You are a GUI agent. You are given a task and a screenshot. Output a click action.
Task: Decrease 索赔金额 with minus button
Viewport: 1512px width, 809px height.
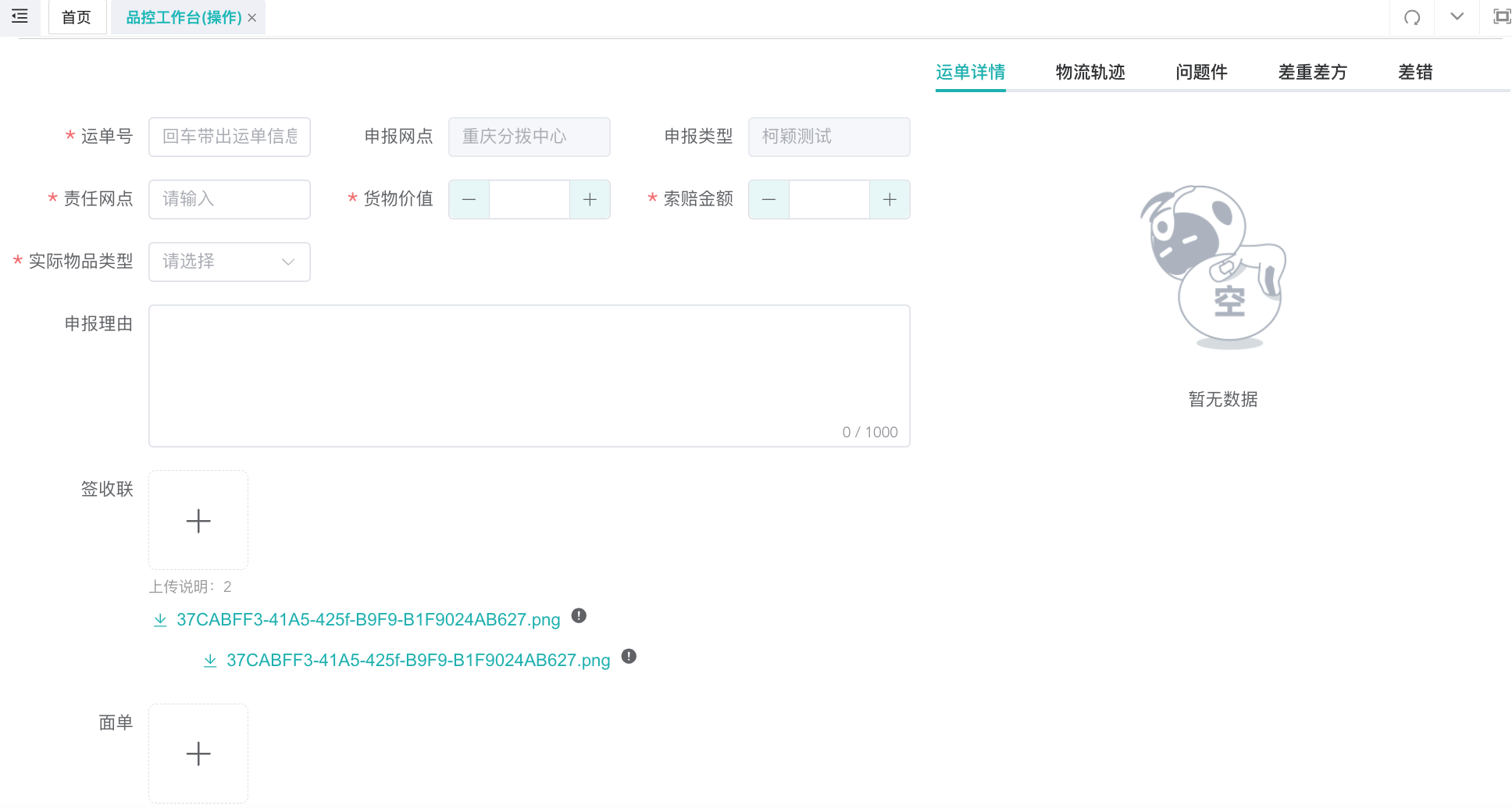point(768,199)
